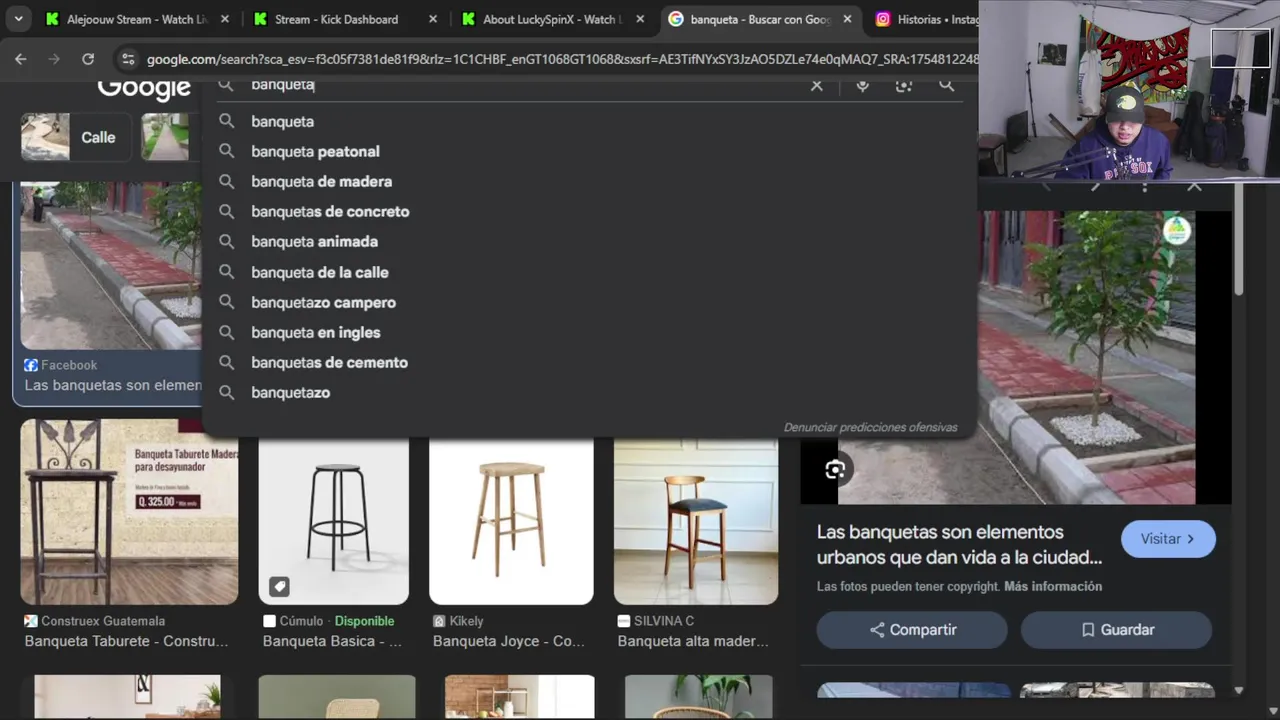This screenshot has width=1280, height=720.
Task: Switch to About LuckySpinX tab
Action: pyautogui.click(x=552, y=19)
